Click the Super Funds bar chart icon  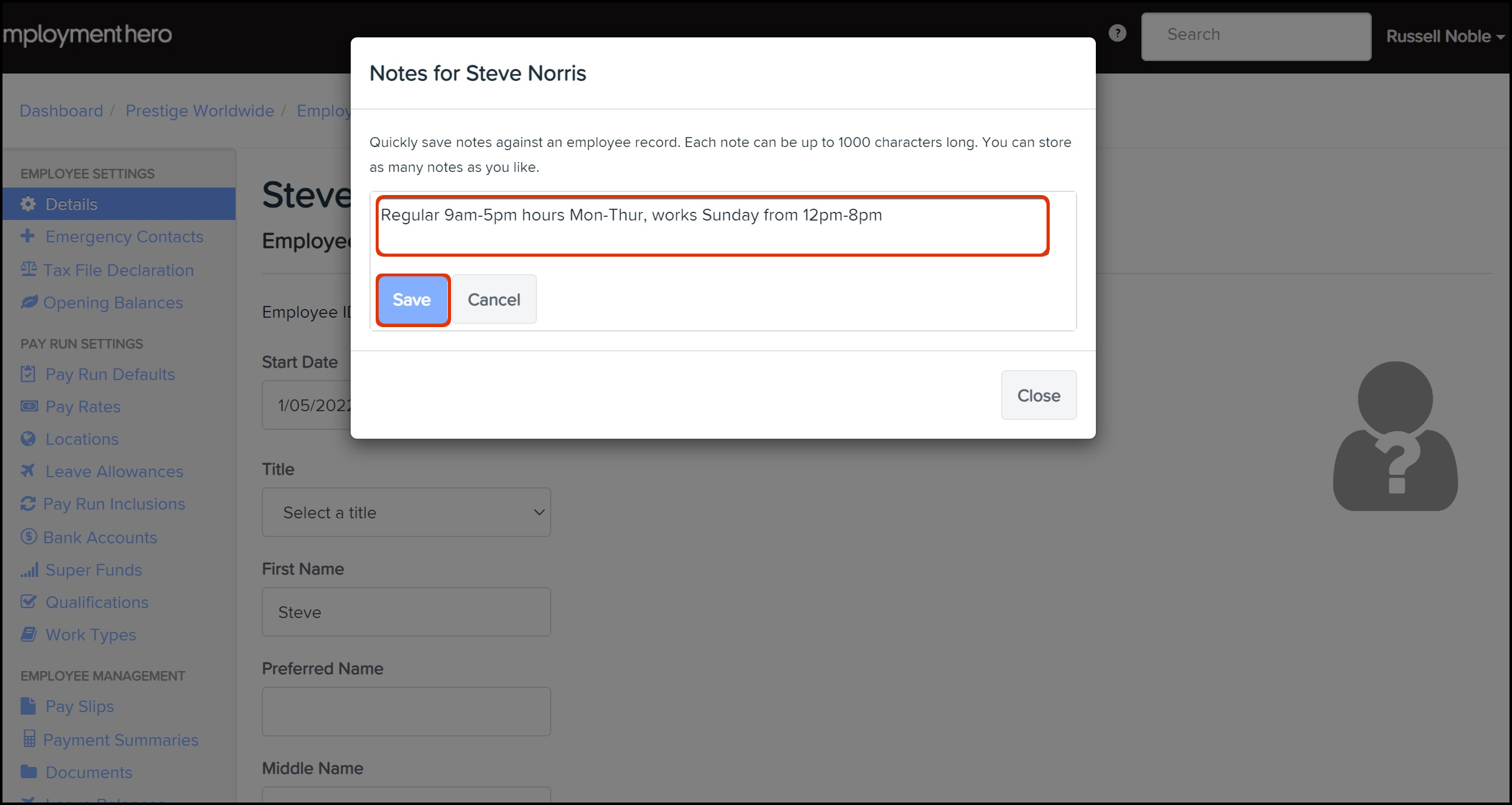(29, 569)
